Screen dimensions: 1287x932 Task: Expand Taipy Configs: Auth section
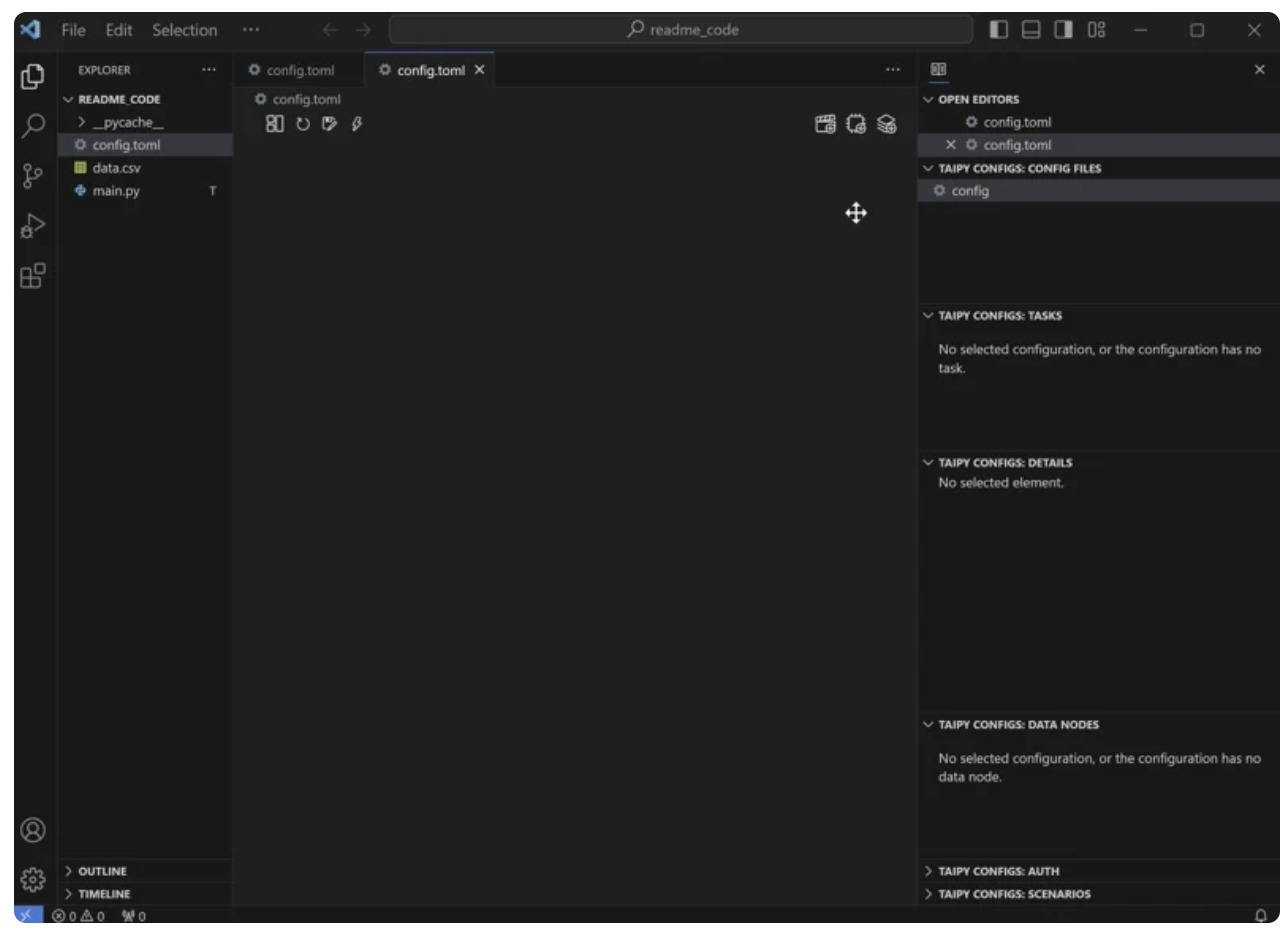[1097, 871]
